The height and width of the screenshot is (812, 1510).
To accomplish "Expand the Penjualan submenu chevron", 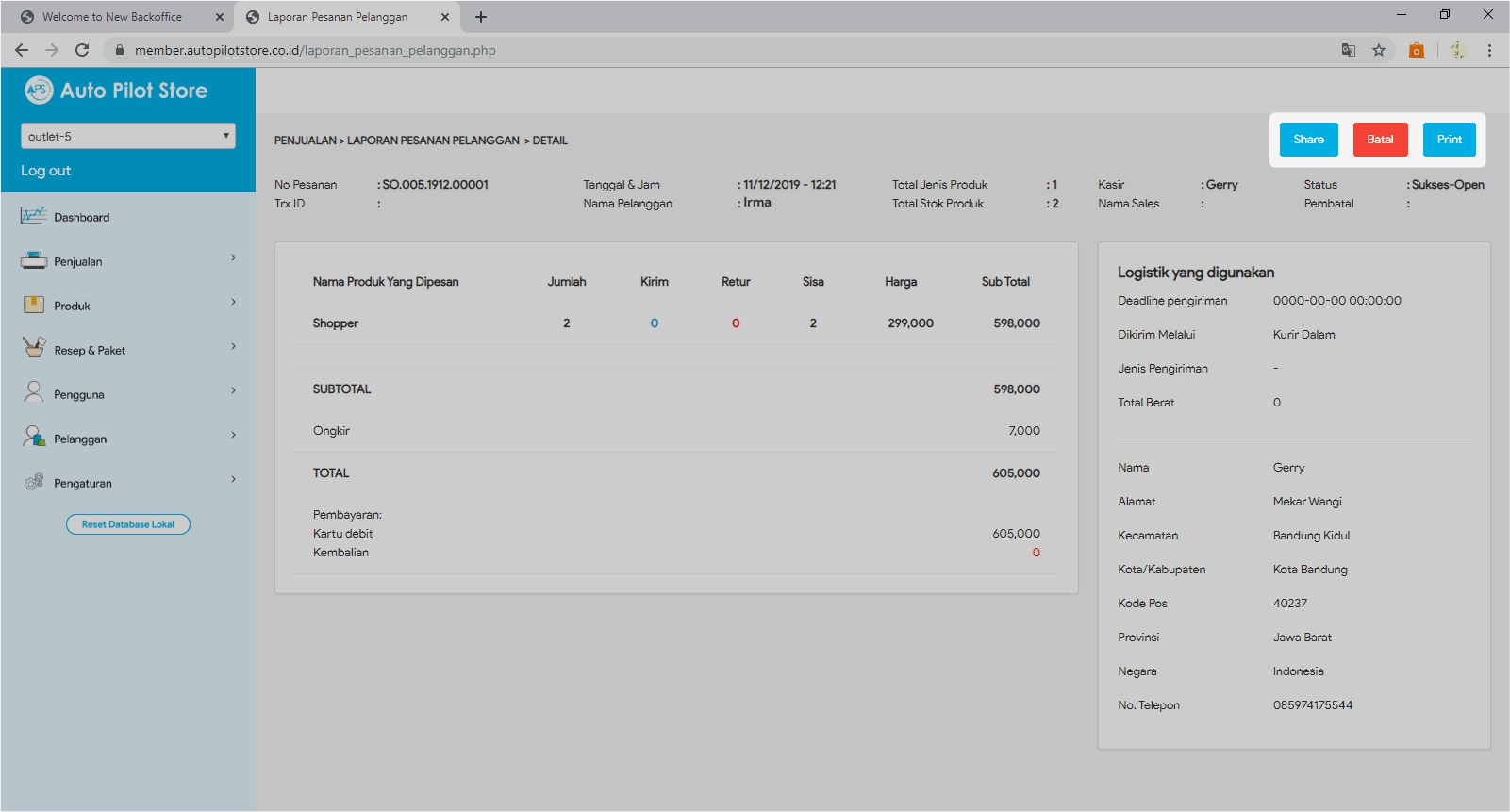I will 233,257.
